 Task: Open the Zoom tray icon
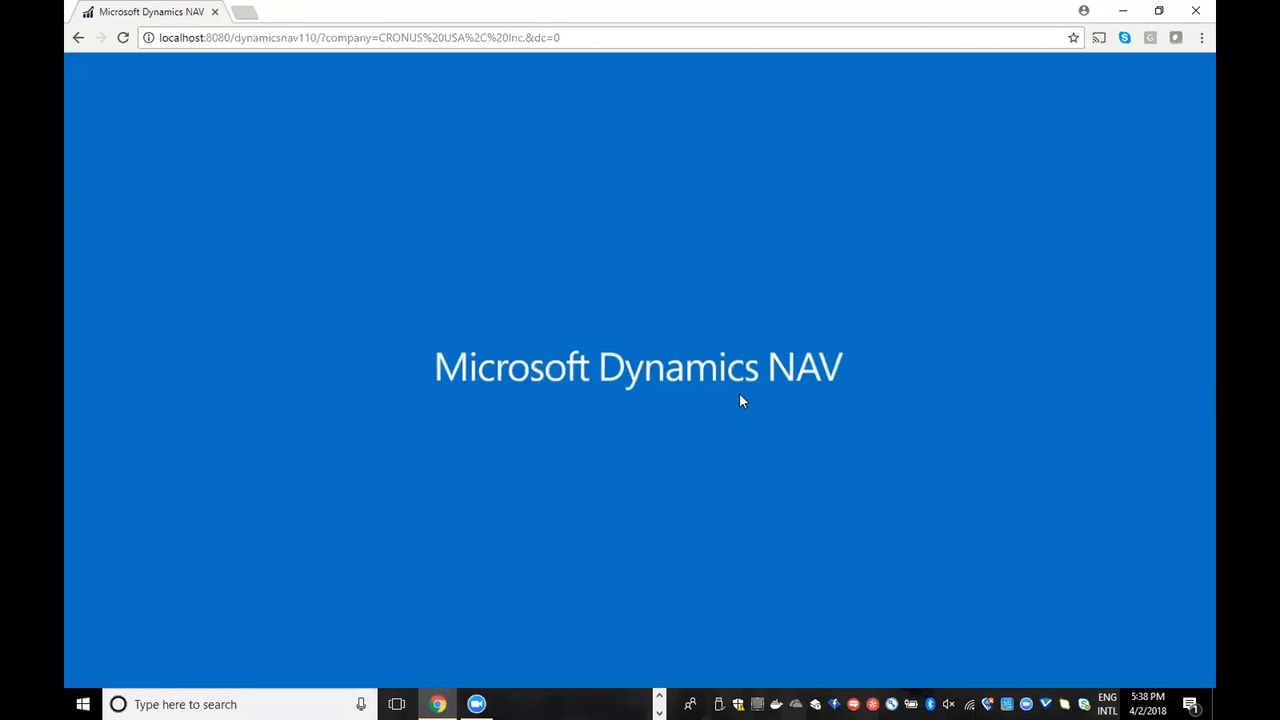1026,704
